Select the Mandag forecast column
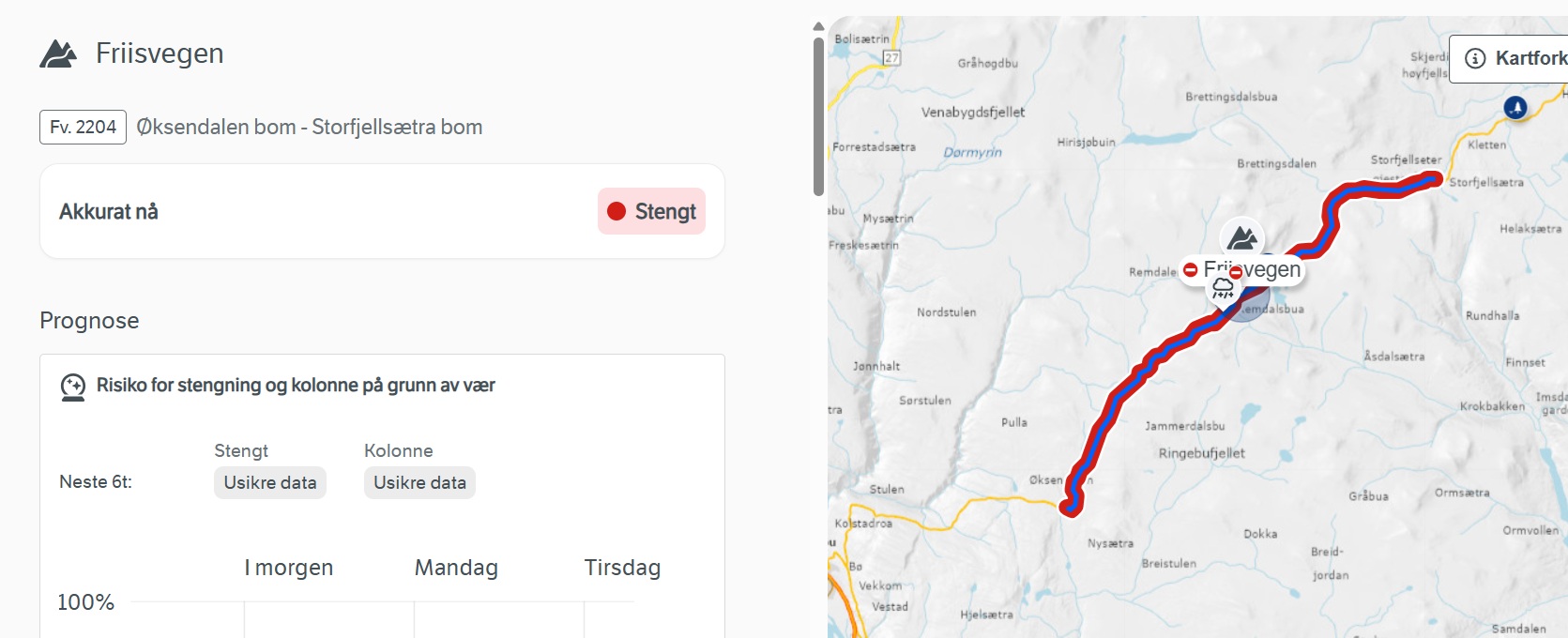The image size is (1568, 638). [456, 568]
